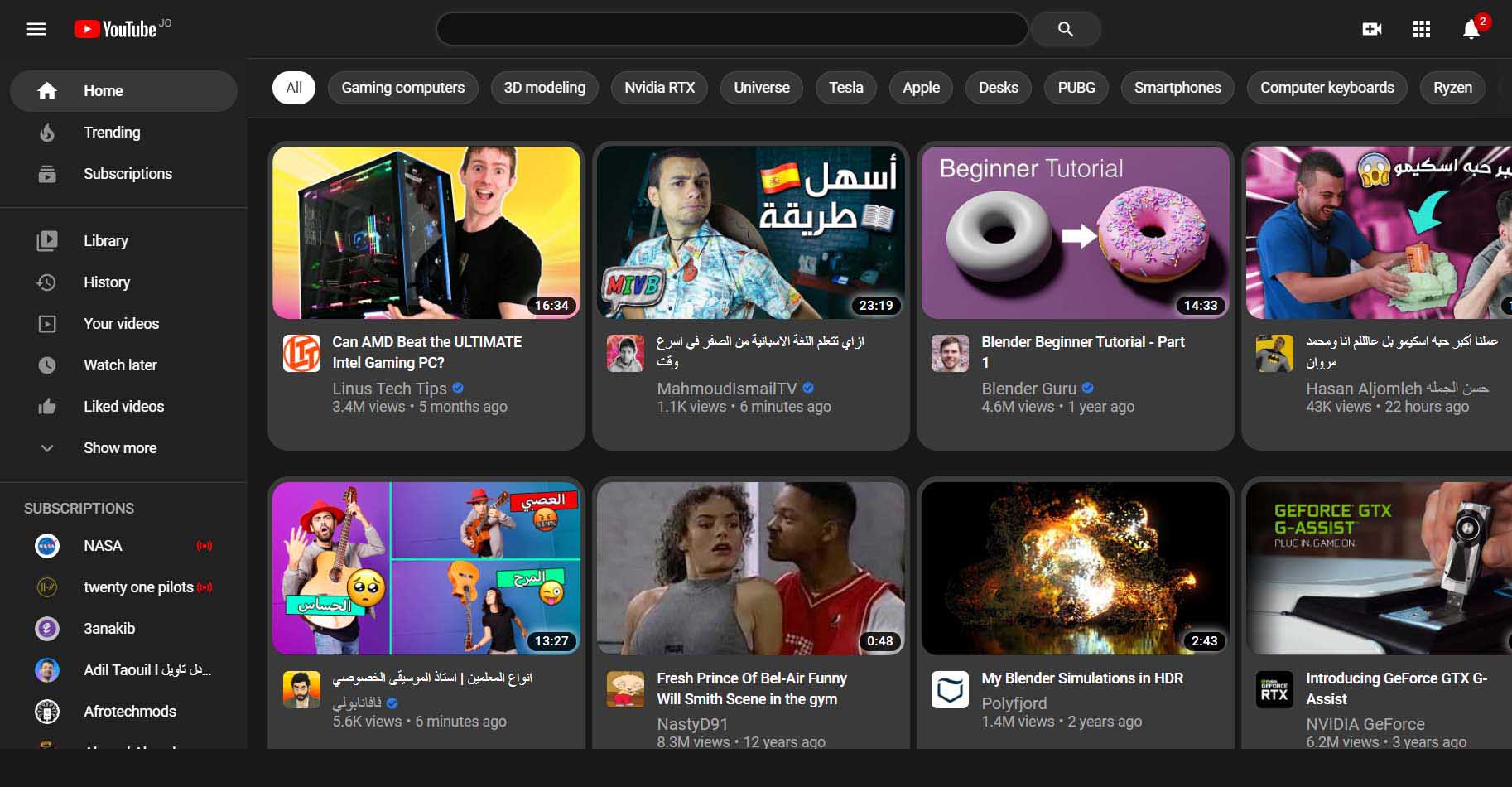Open Fresh Prince Of Bel-Air Funny title
The height and width of the screenshot is (787, 1512).
tap(752, 688)
